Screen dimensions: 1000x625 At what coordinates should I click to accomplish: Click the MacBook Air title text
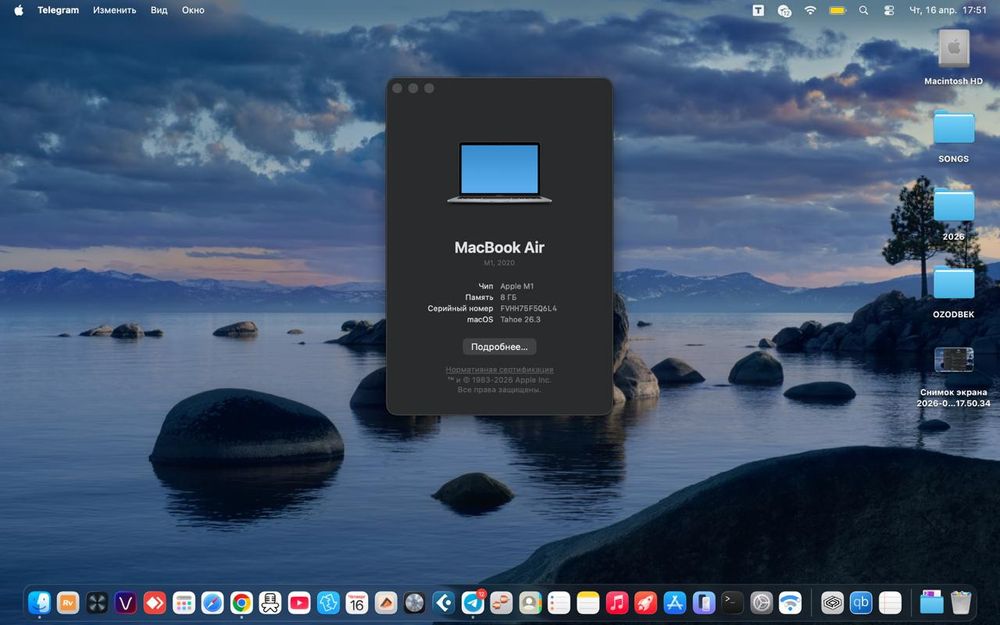point(499,247)
